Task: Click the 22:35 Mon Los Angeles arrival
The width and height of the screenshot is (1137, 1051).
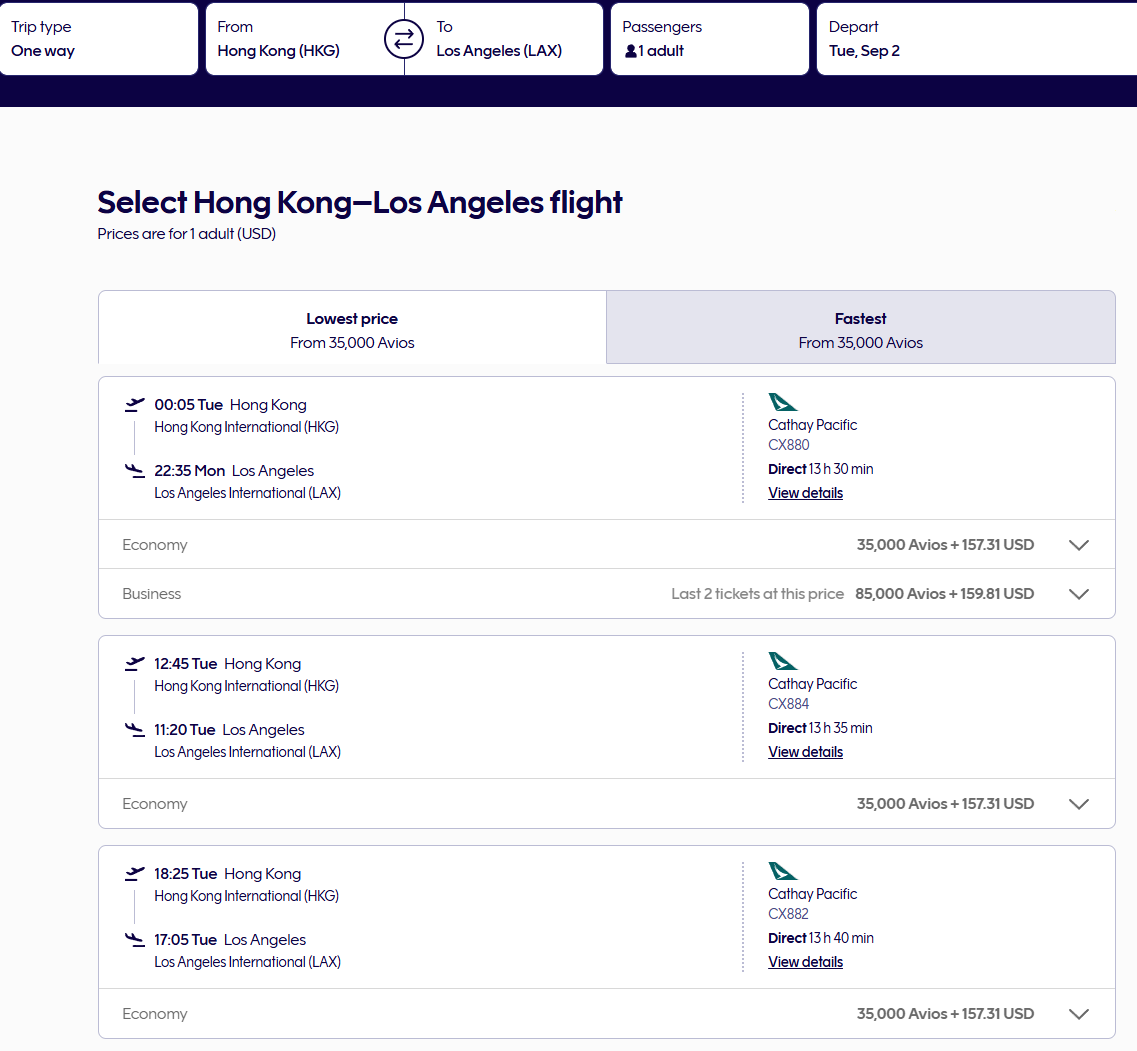Action: pyautogui.click(x=234, y=471)
